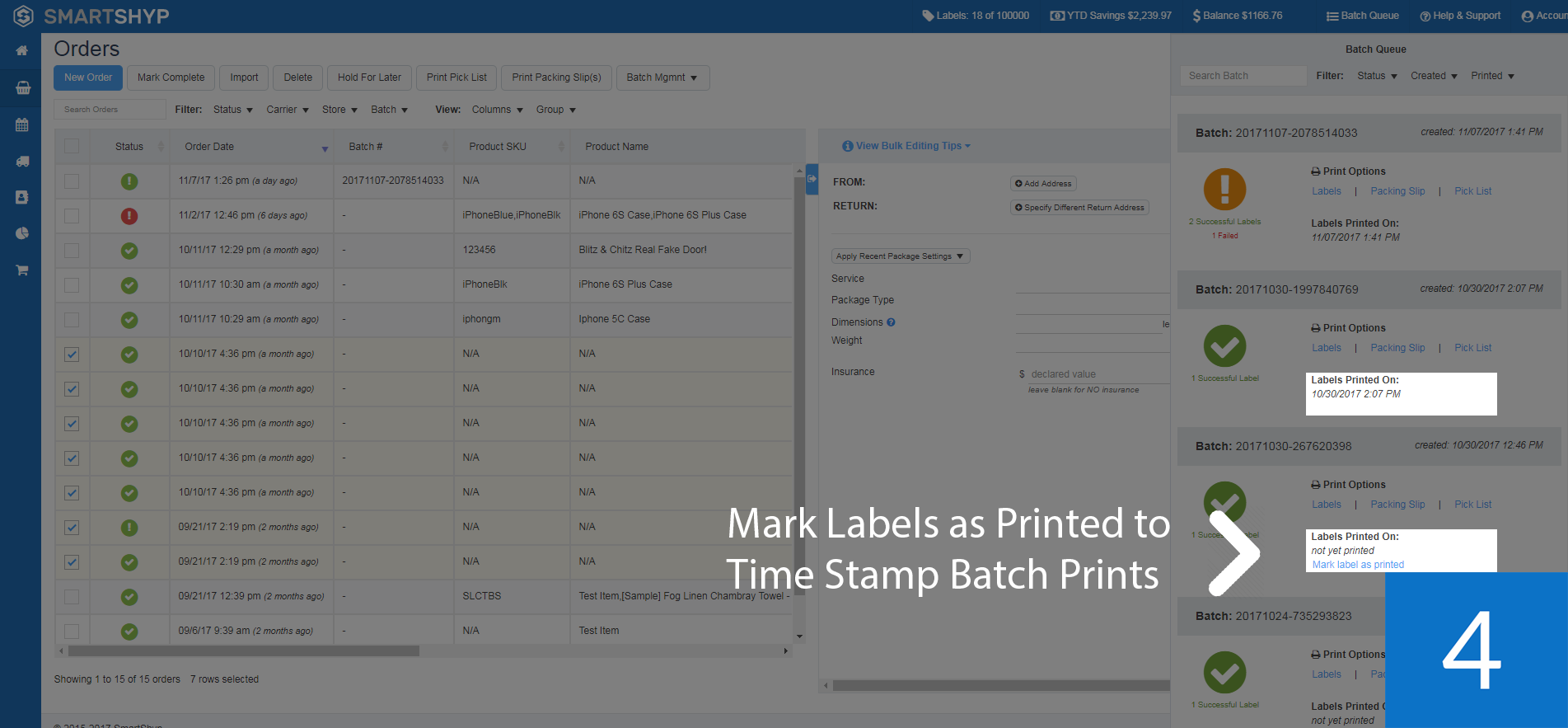Click Print Packing Slip(s) button
Viewport: 1568px width, 728px height.
(556, 77)
